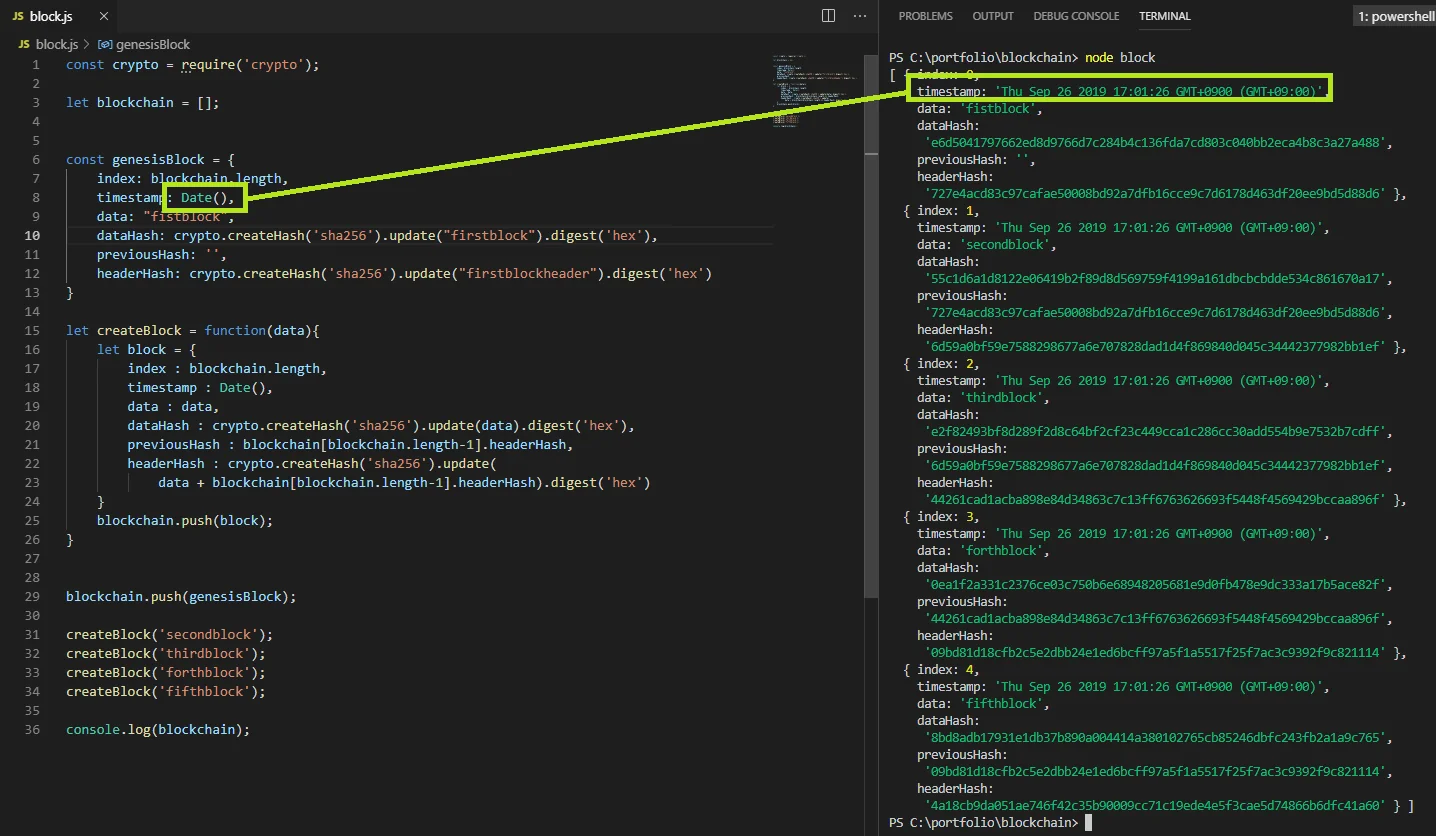Open the '1: powershell' terminal selector dropdown
Viewport: 1436px width, 836px height.
(1394, 16)
